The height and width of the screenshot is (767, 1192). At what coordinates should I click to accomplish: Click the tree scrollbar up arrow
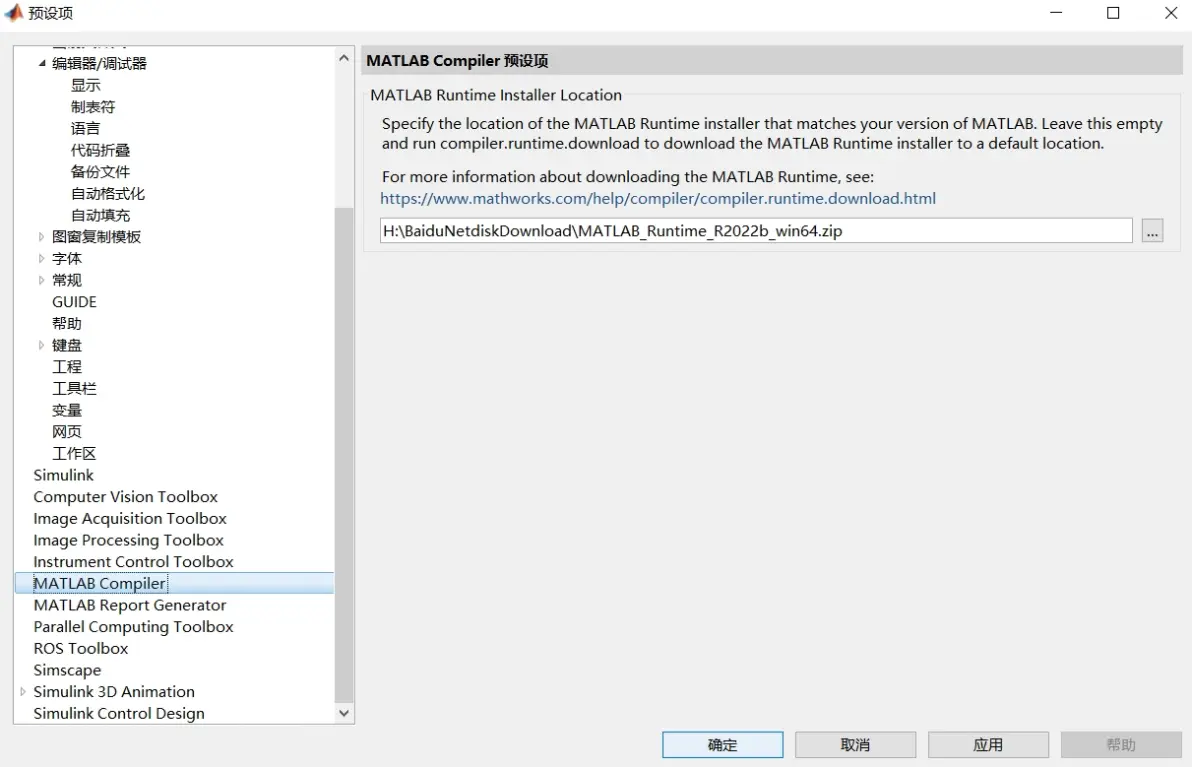[344, 58]
